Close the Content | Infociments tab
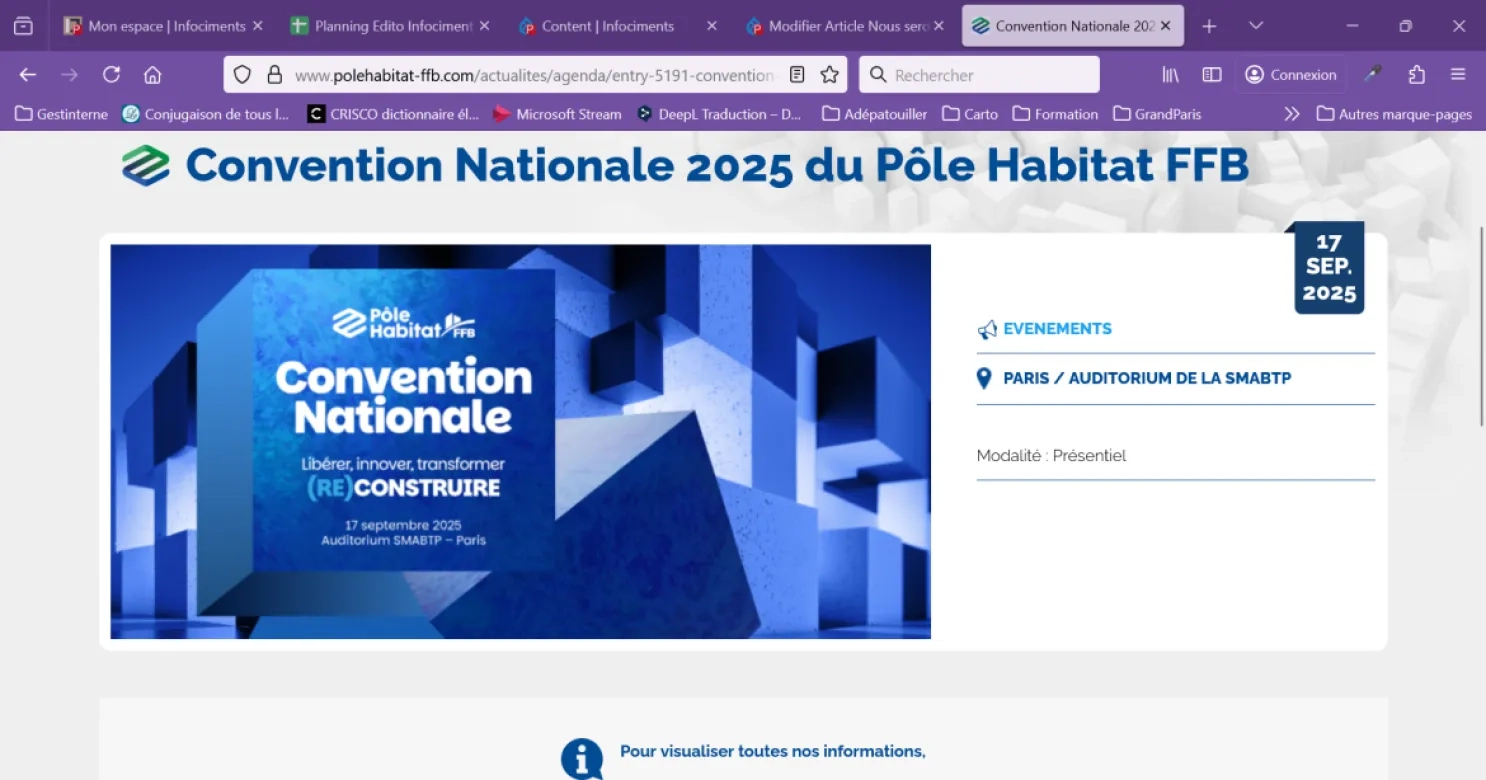The image size is (1486, 780). [712, 26]
